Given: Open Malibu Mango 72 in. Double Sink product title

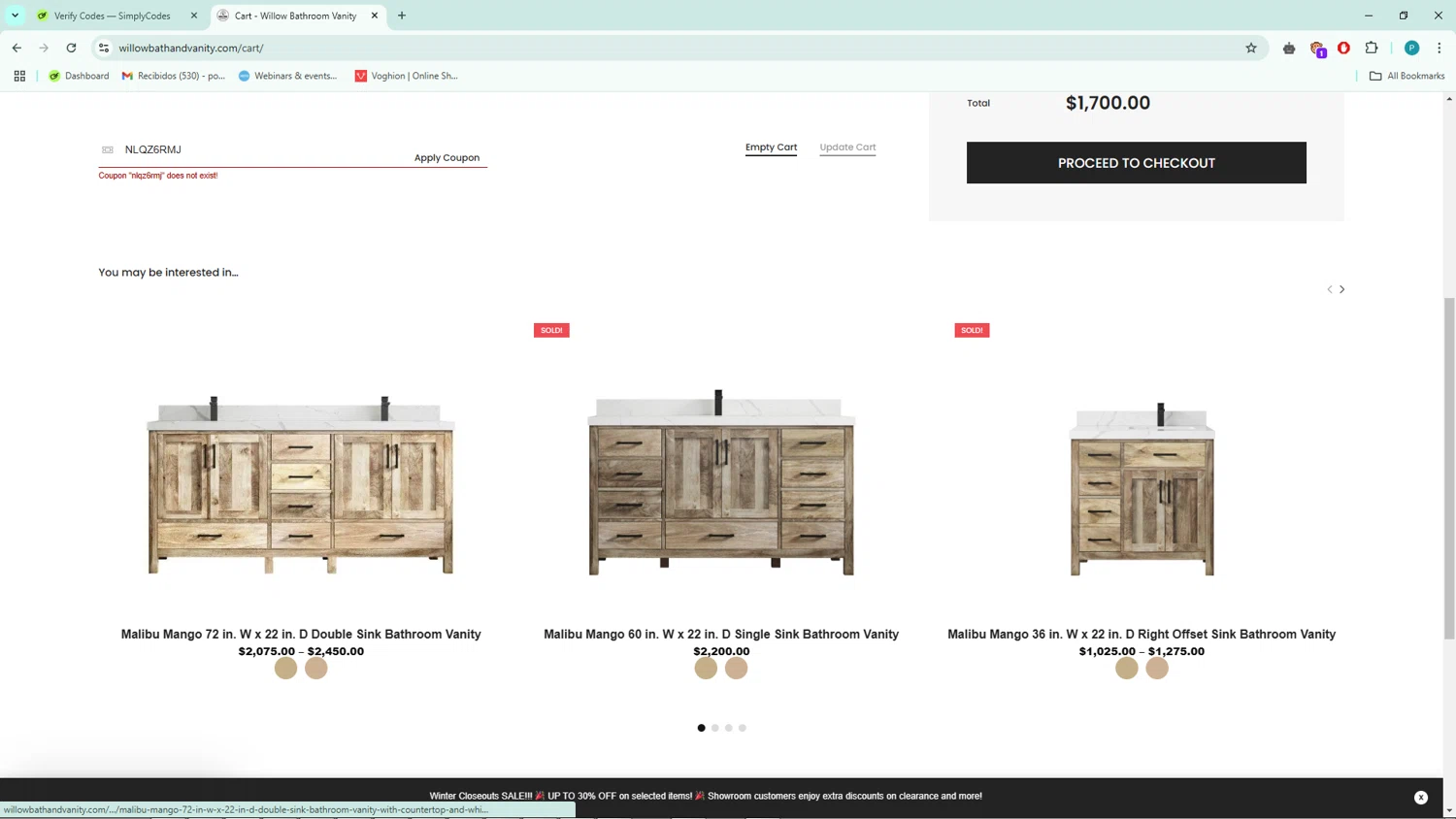Looking at the screenshot, I should coord(301,634).
